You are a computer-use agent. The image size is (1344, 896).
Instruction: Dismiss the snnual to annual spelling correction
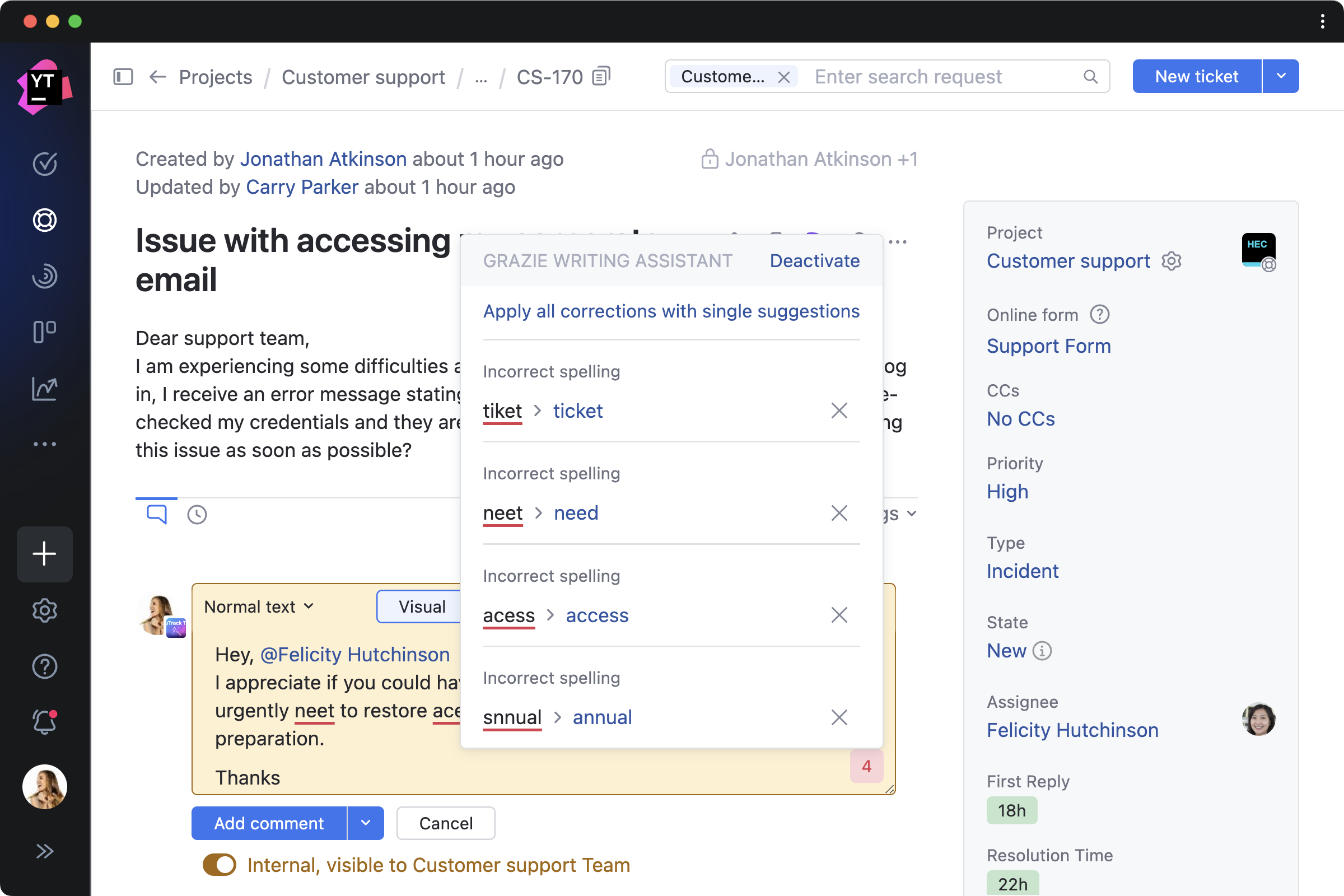tap(839, 717)
